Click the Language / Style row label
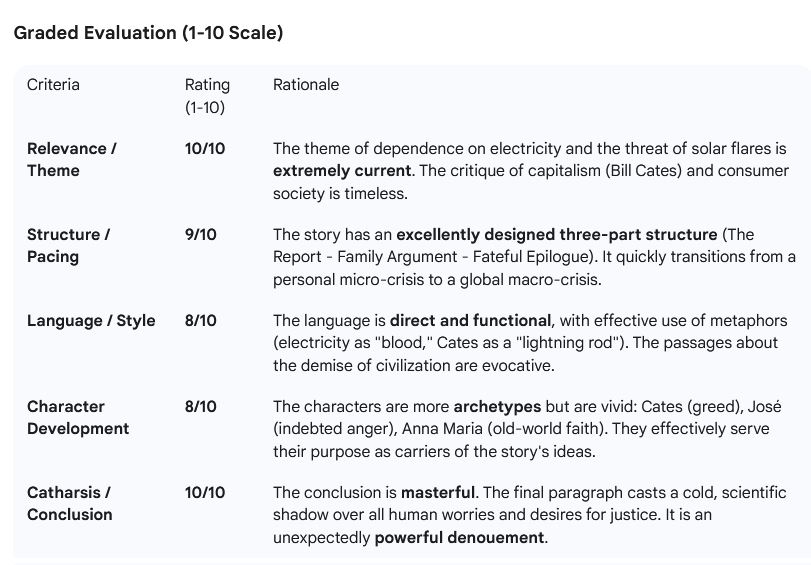 [91, 321]
